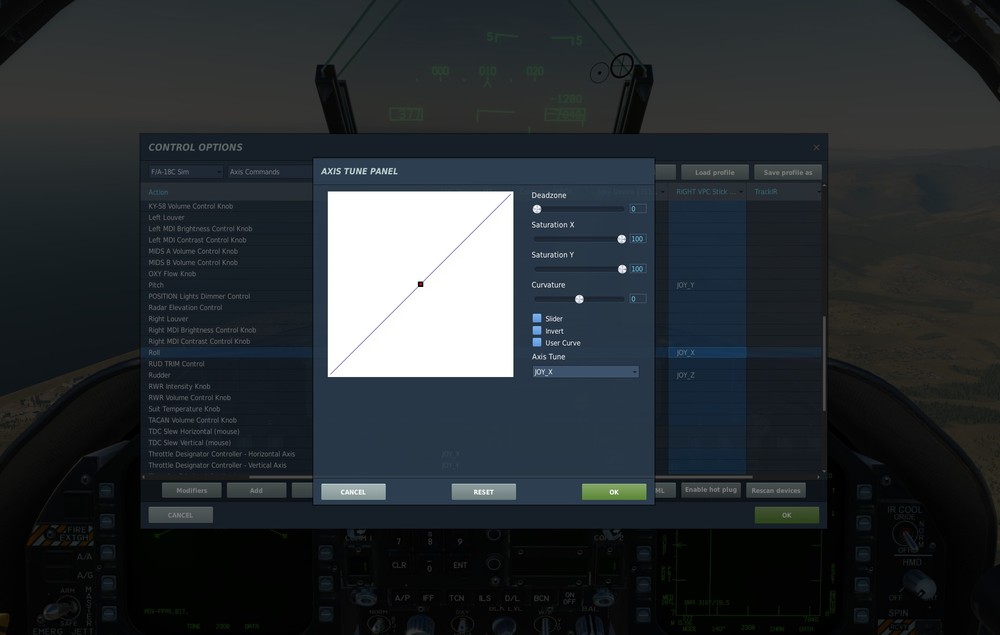1000x635 pixels.
Task: Click the TrackIR column header
Action: point(784,192)
